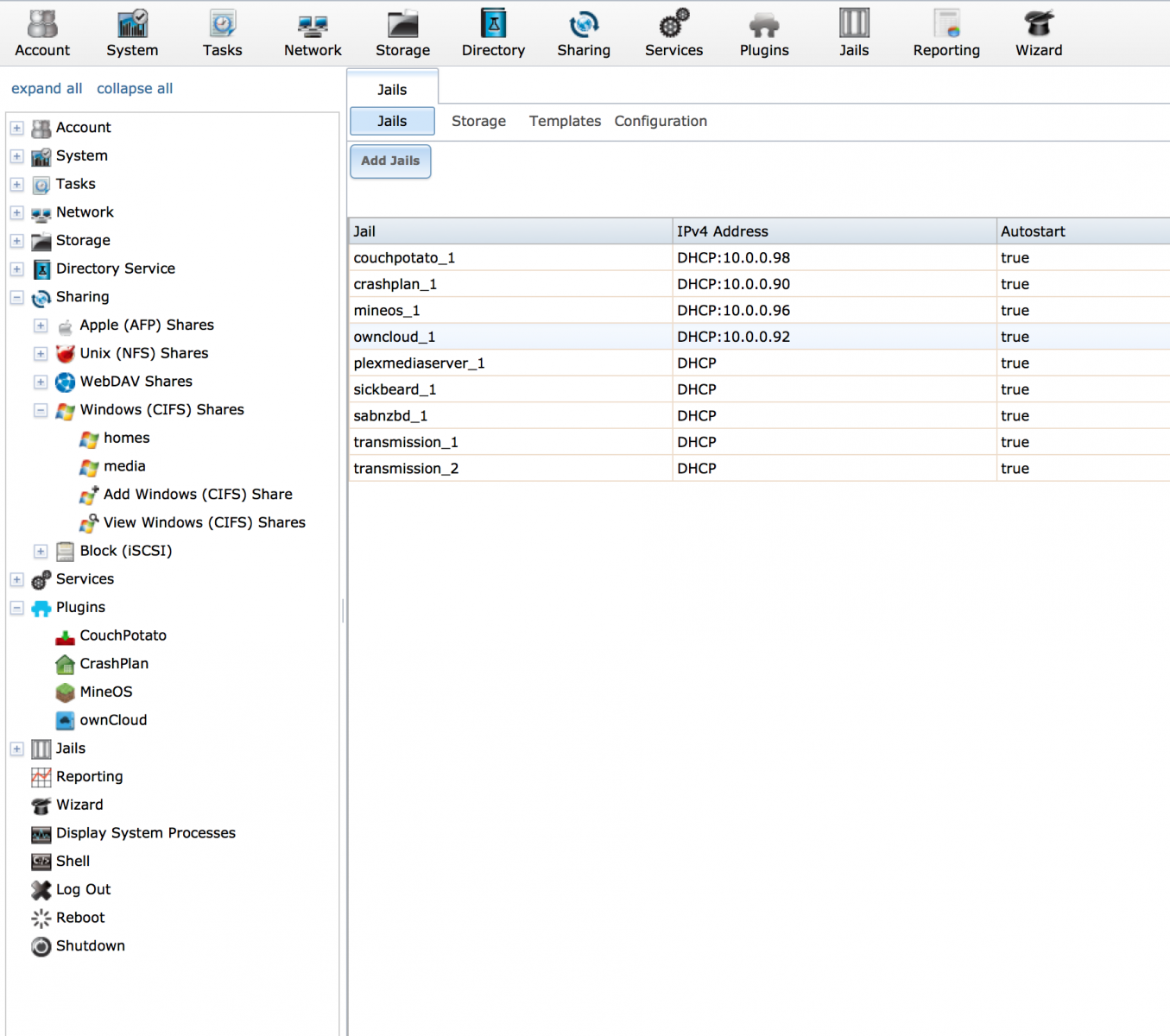Expand the Jails tree node
The height and width of the screenshot is (1036, 1170).
tap(16, 749)
